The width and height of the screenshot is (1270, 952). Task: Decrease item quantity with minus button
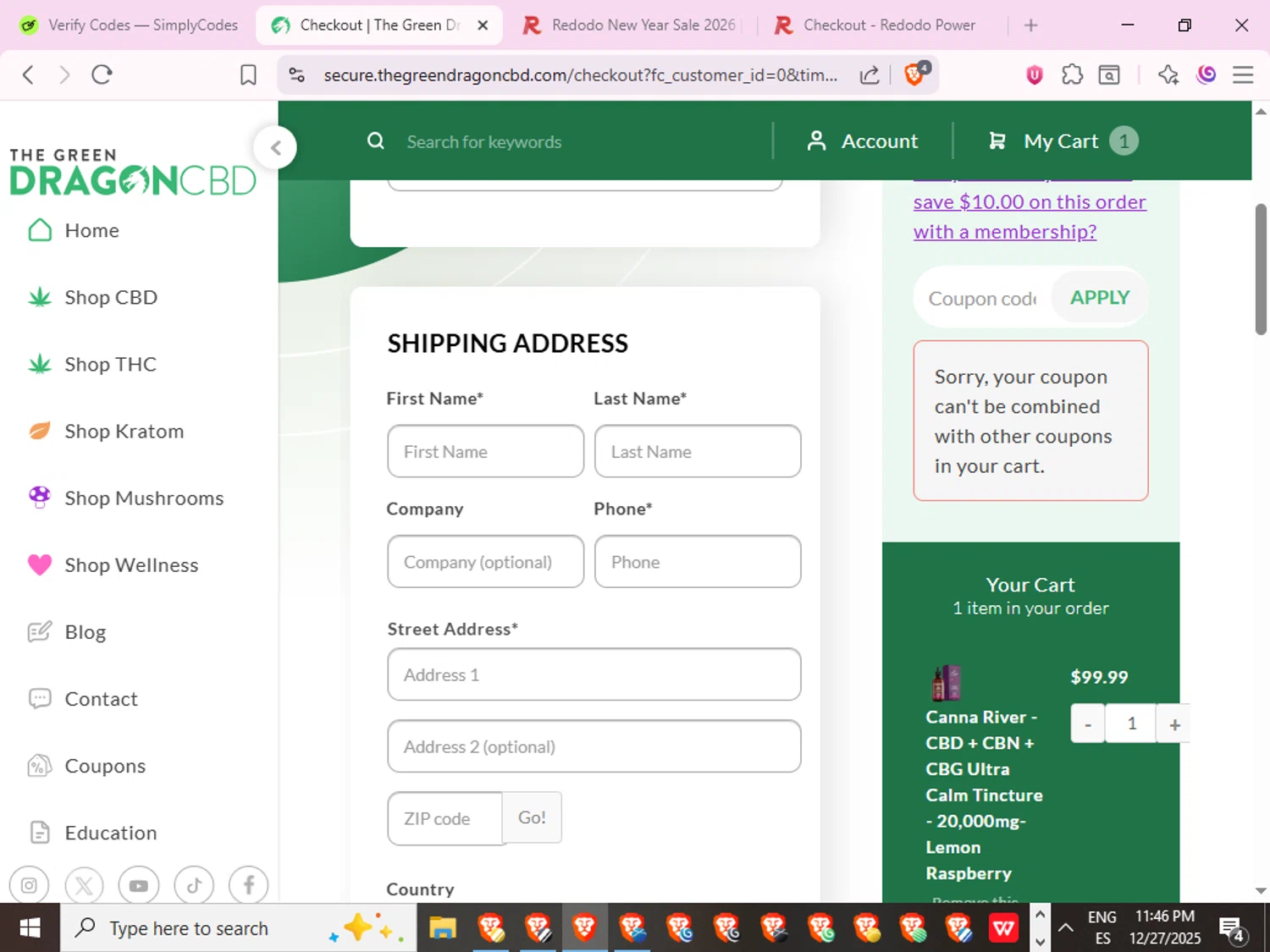pos(1088,724)
